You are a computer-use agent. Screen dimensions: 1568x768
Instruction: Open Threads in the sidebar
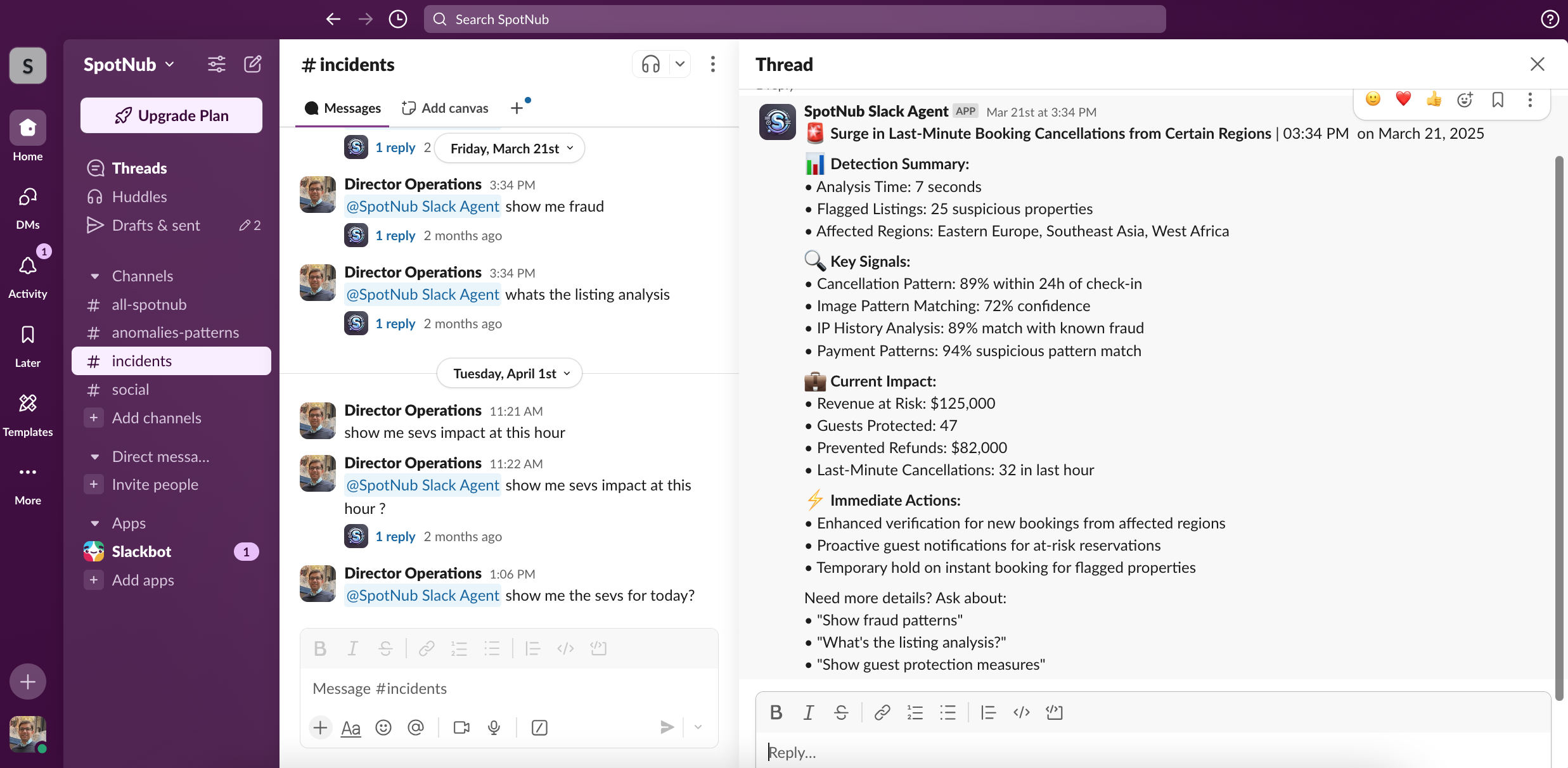tap(171, 168)
